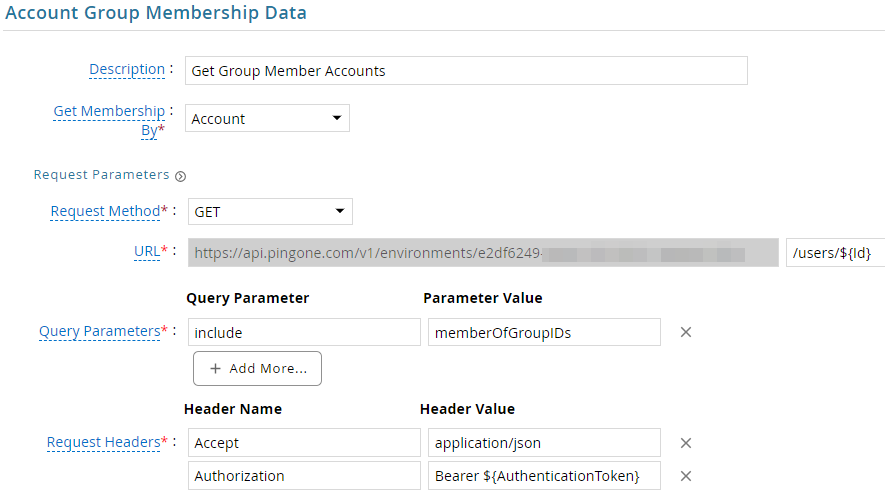The width and height of the screenshot is (885, 493).
Task: Click the Header Value column heading
Action: (467, 409)
